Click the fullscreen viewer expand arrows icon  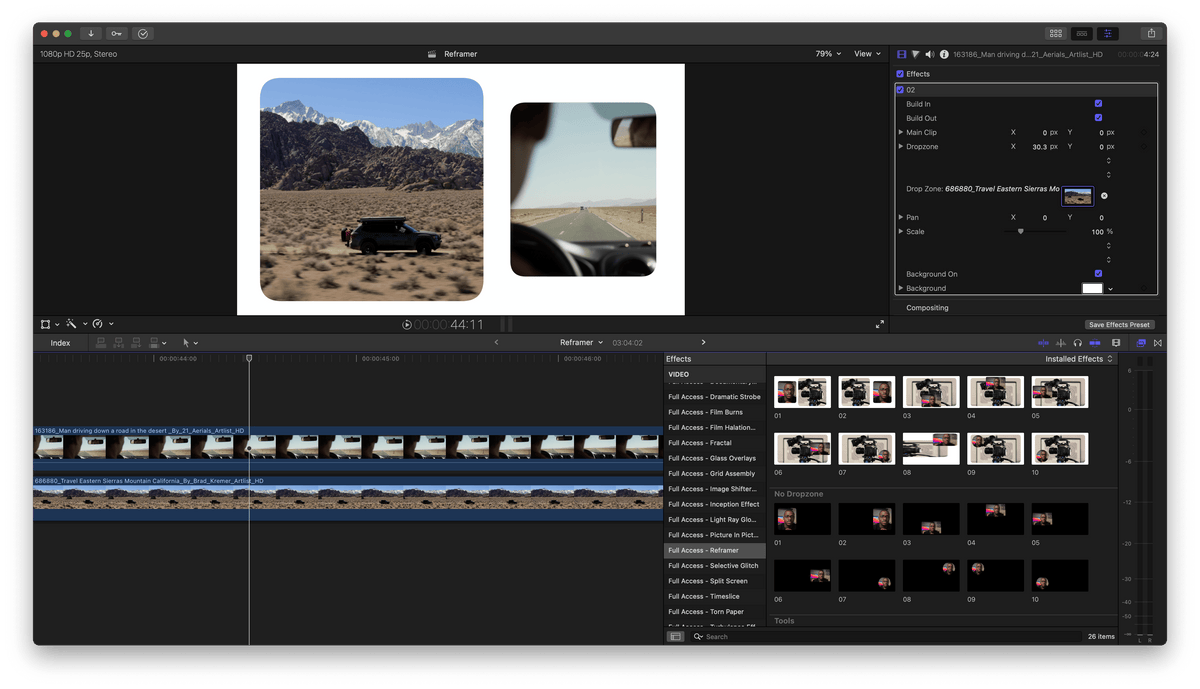880,324
